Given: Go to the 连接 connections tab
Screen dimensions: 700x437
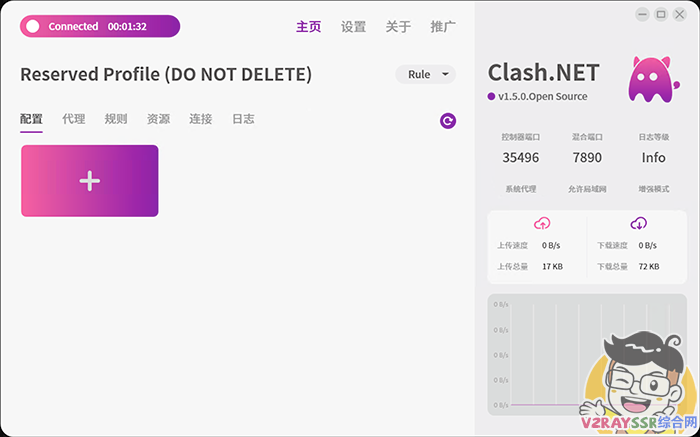Looking at the screenshot, I should pyautogui.click(x=201, y=119).
